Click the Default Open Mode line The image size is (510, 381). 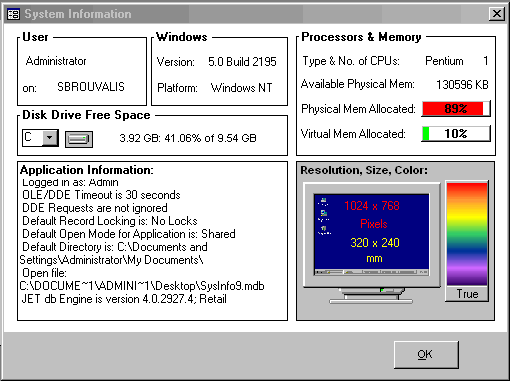point(129,234)
